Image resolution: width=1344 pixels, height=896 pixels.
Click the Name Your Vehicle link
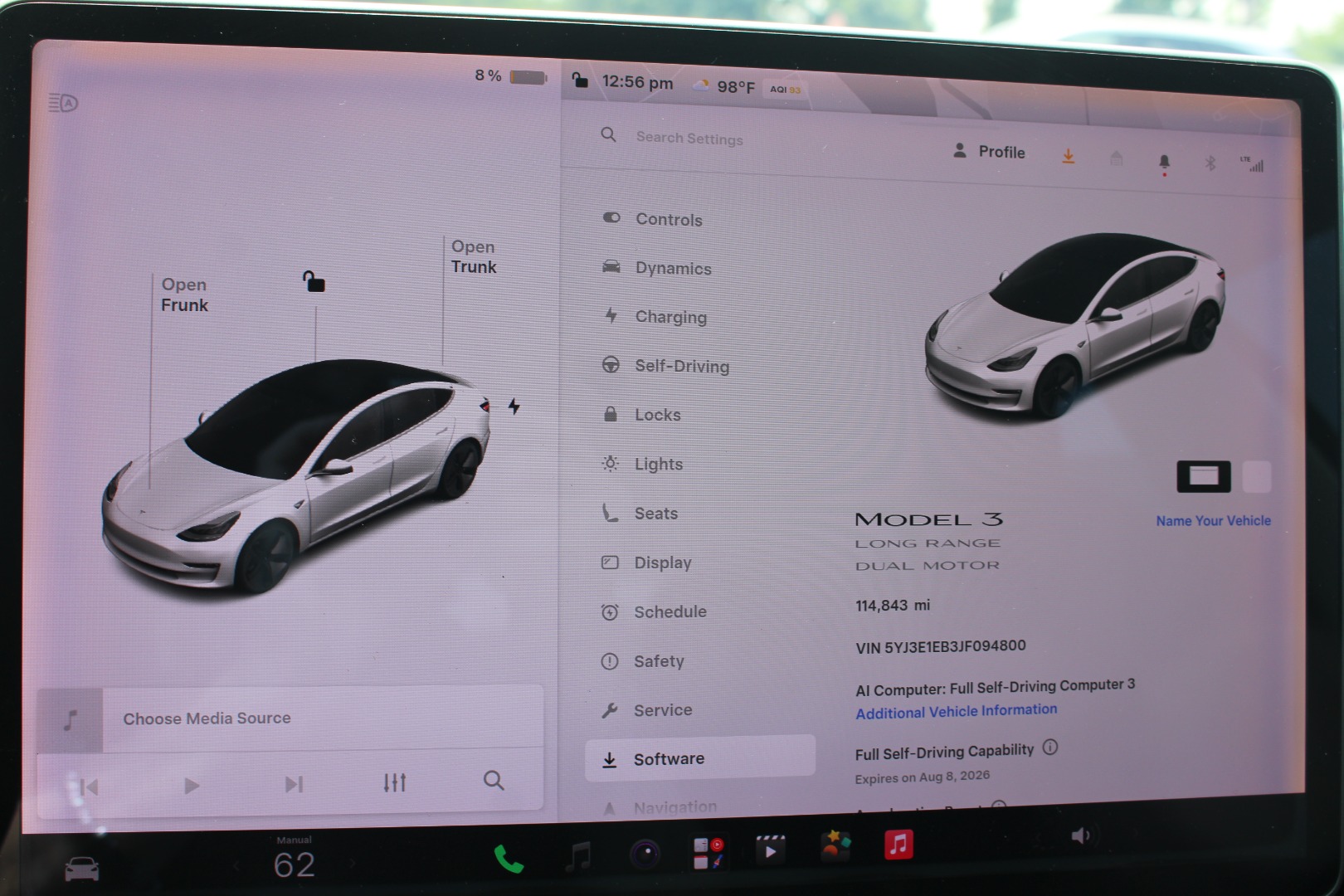pos(1214,521)
